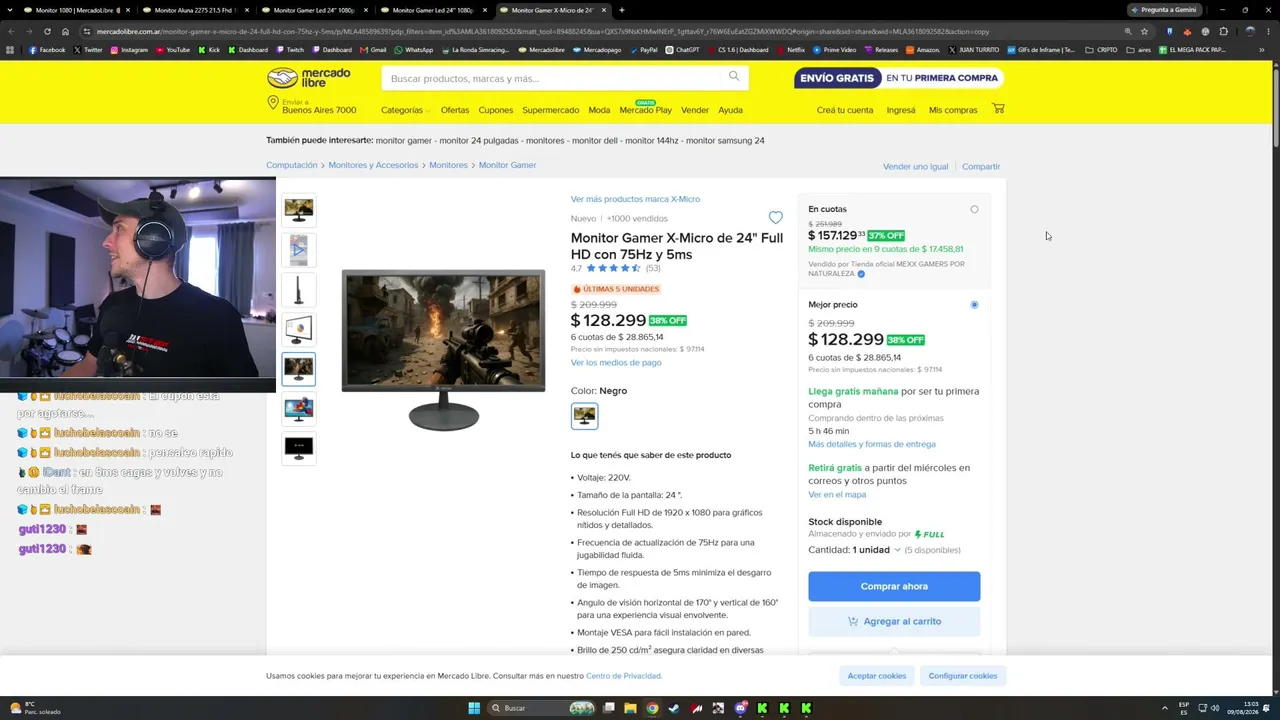
Task: Open Discord from the taskbar
Action: pos(740,708)
